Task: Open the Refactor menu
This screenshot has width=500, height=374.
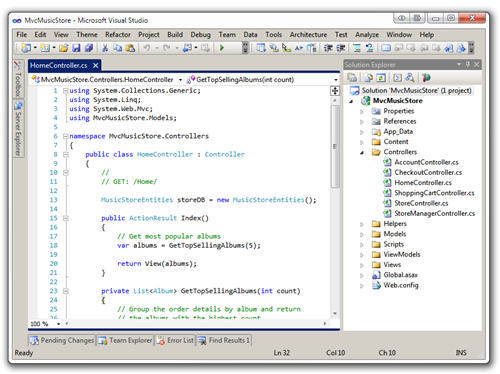Action: 118,35
